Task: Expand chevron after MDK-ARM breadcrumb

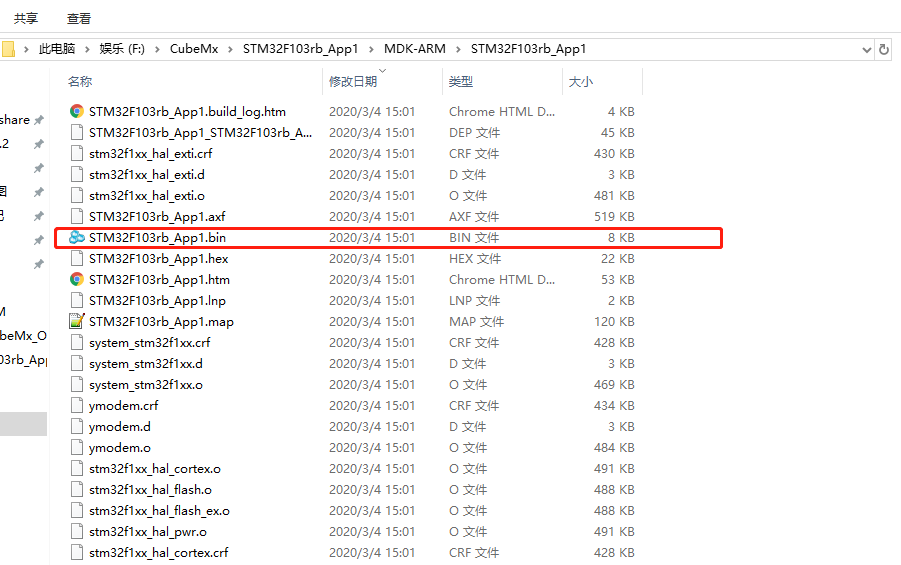Action: (x=458, y=49)
